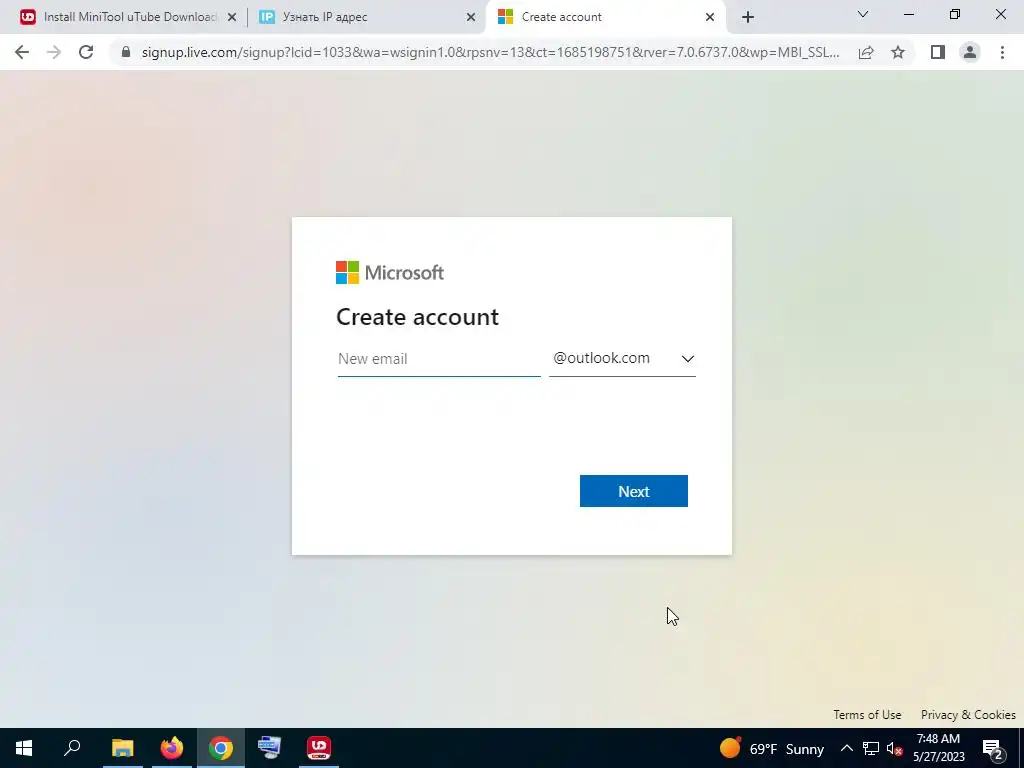1024x768 pixels.
Task: Click the Microsoft logo
Action: (390, 272)
